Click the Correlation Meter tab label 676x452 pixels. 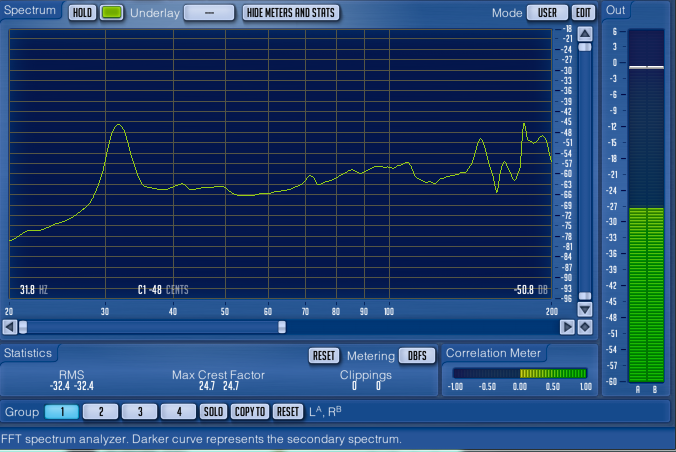point(493,353)
